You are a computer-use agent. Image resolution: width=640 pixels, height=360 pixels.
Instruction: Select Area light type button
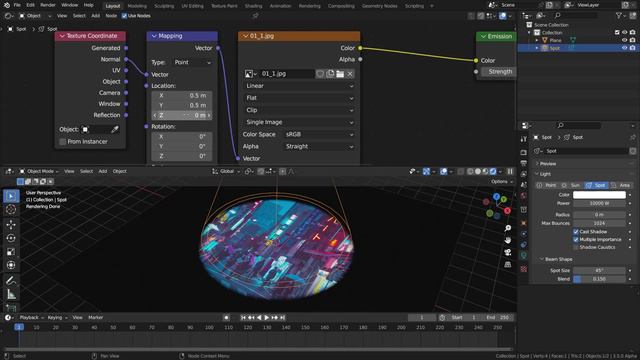click(x=620, y=185)
